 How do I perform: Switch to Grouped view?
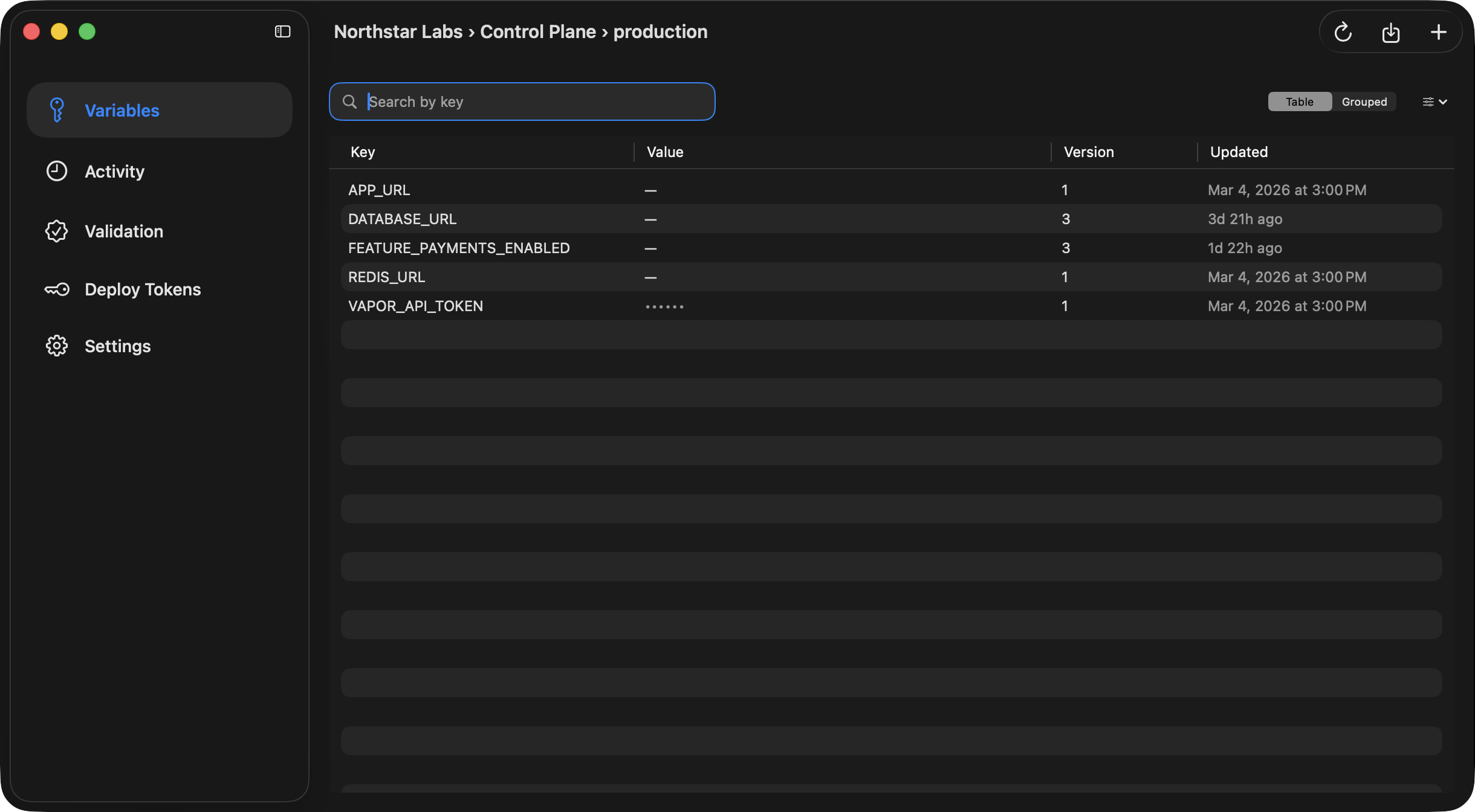click(x=1364, y=101)
